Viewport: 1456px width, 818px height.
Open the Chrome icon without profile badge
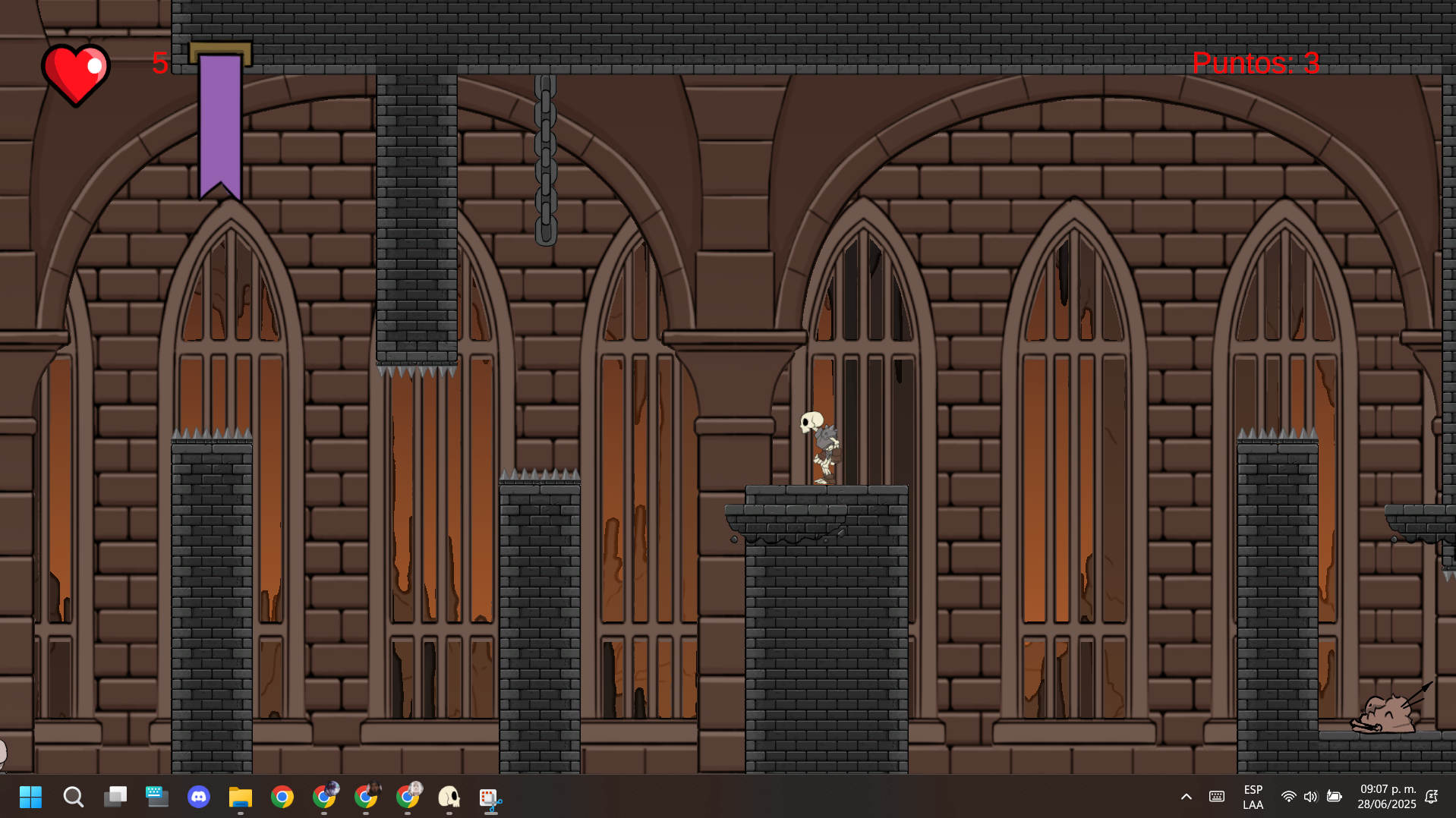coord(282,797)
